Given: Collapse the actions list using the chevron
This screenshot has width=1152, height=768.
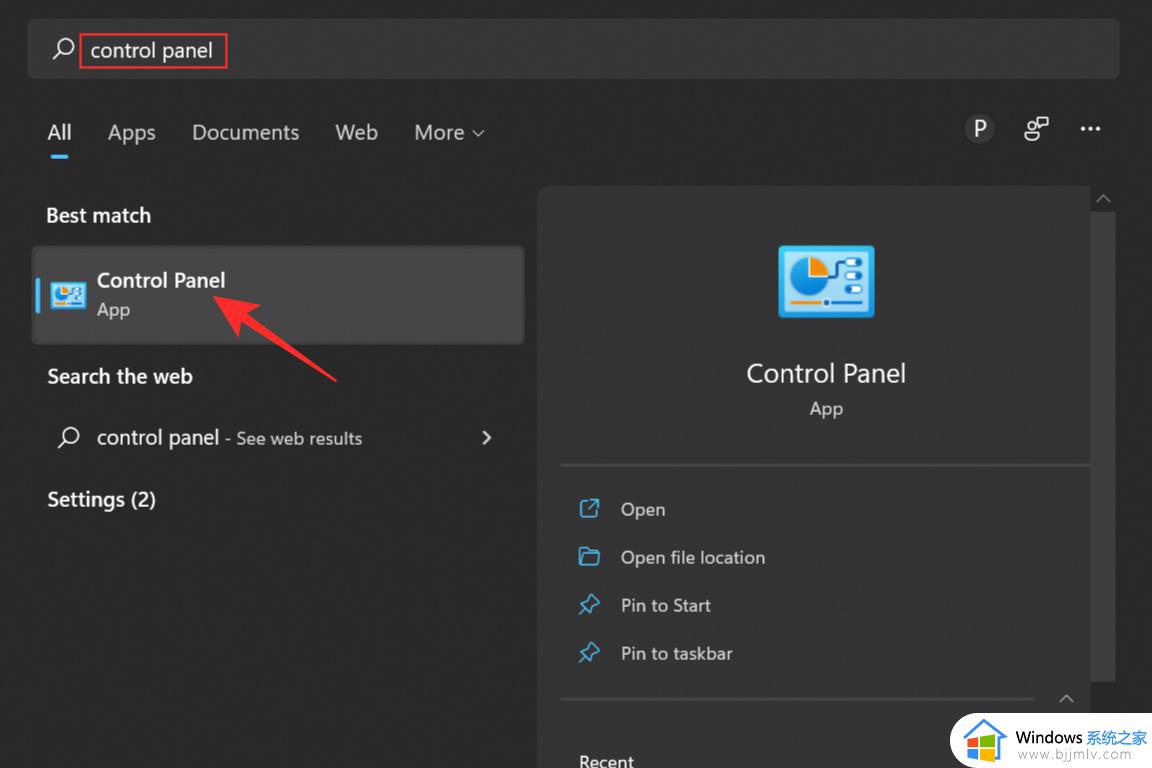Looking at the screenshot, I should click(1066, 698).
